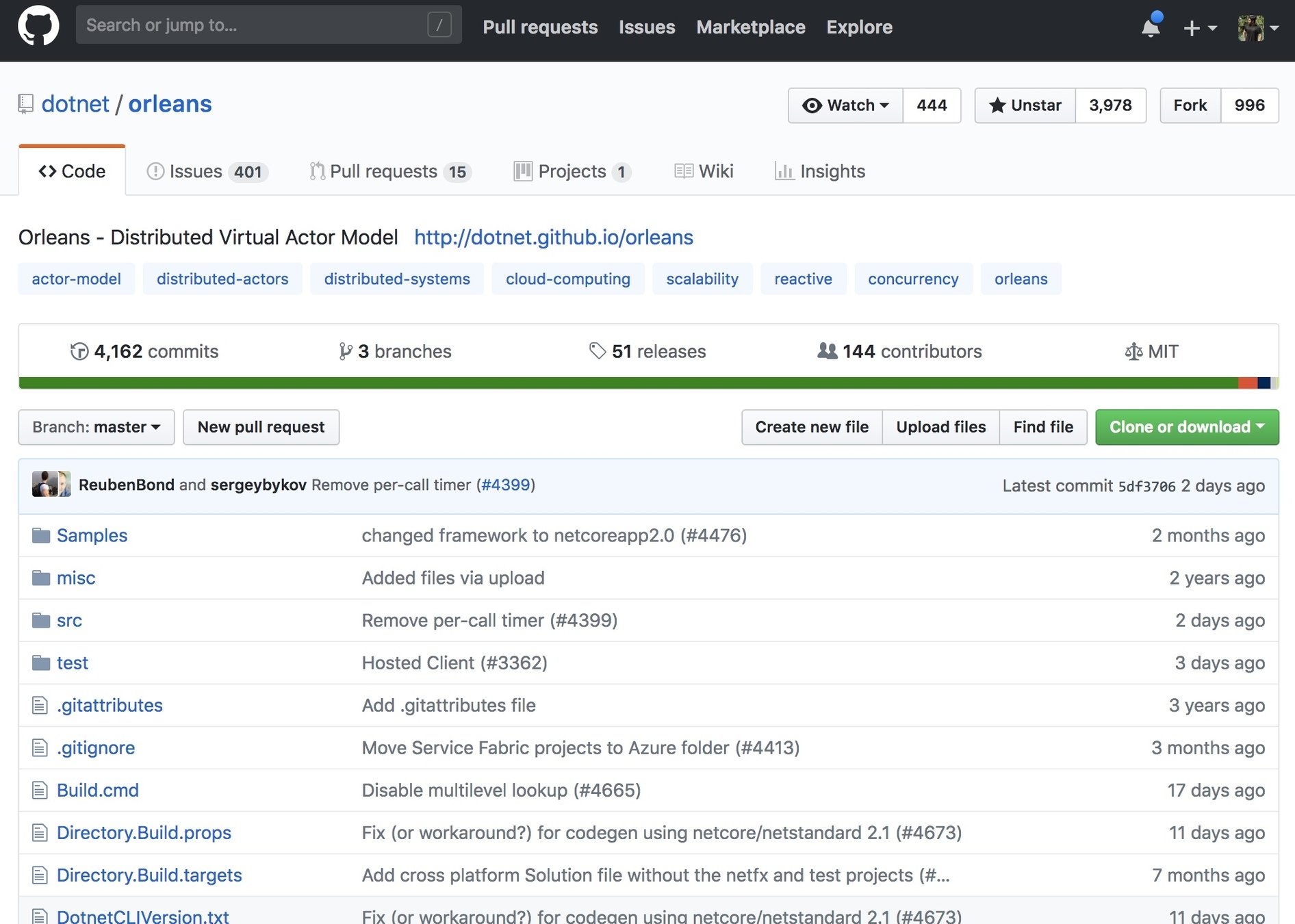Click the dark blue language bar segment
The width and height of the screenshot is (1295, 924).
click(x=1264, y=383)
